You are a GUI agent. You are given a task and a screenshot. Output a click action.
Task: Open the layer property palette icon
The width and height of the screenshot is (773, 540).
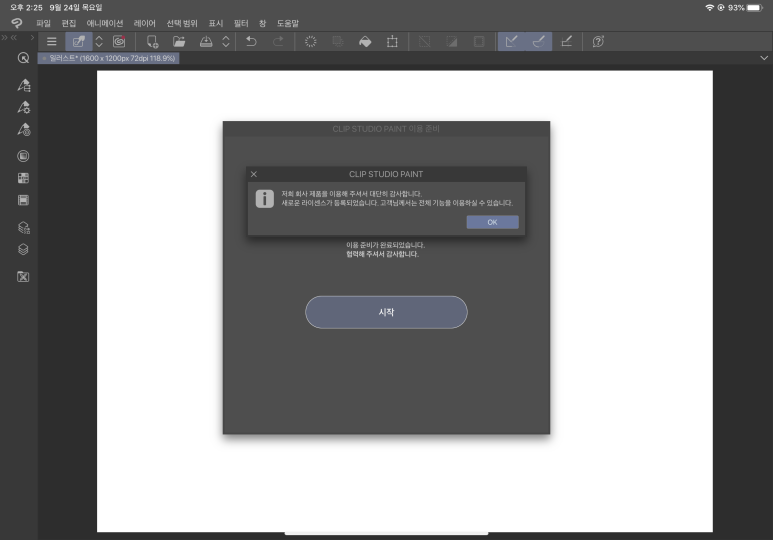24,227
